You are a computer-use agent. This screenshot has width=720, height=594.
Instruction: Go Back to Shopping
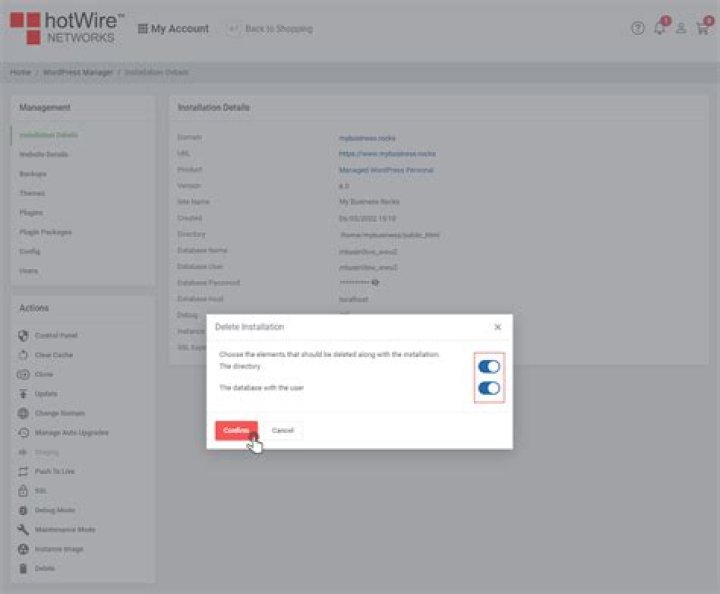[270, 28]
